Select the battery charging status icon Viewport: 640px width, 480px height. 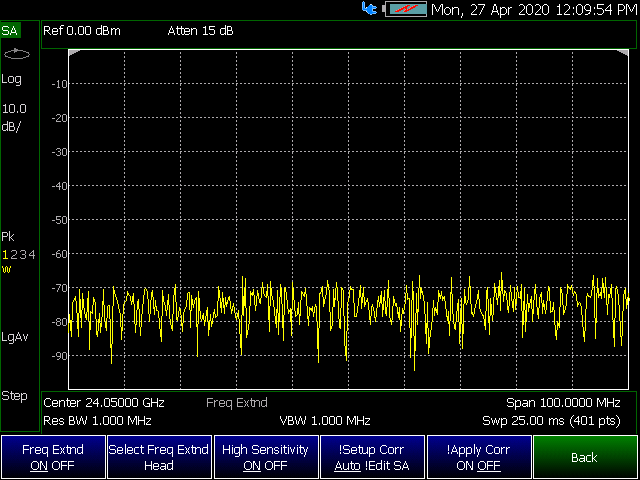[405, 9]
